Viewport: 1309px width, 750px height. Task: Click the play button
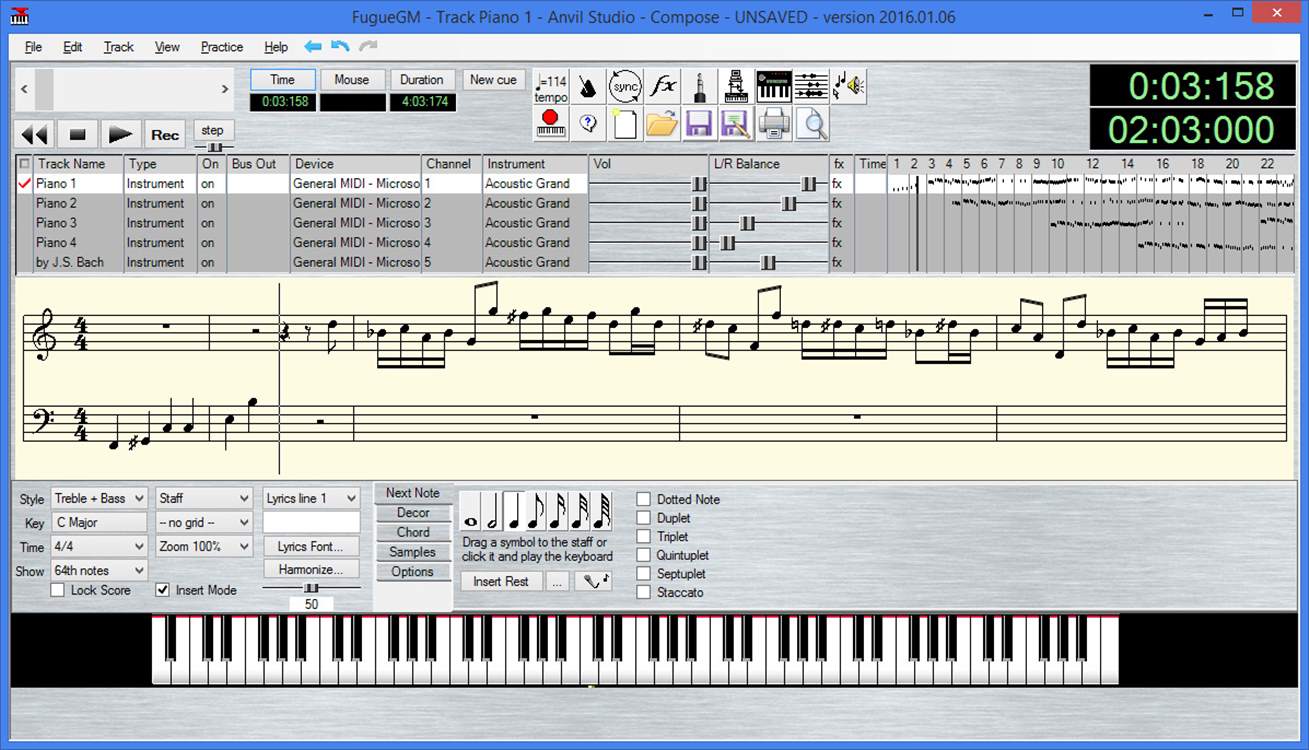pos(121,135)
